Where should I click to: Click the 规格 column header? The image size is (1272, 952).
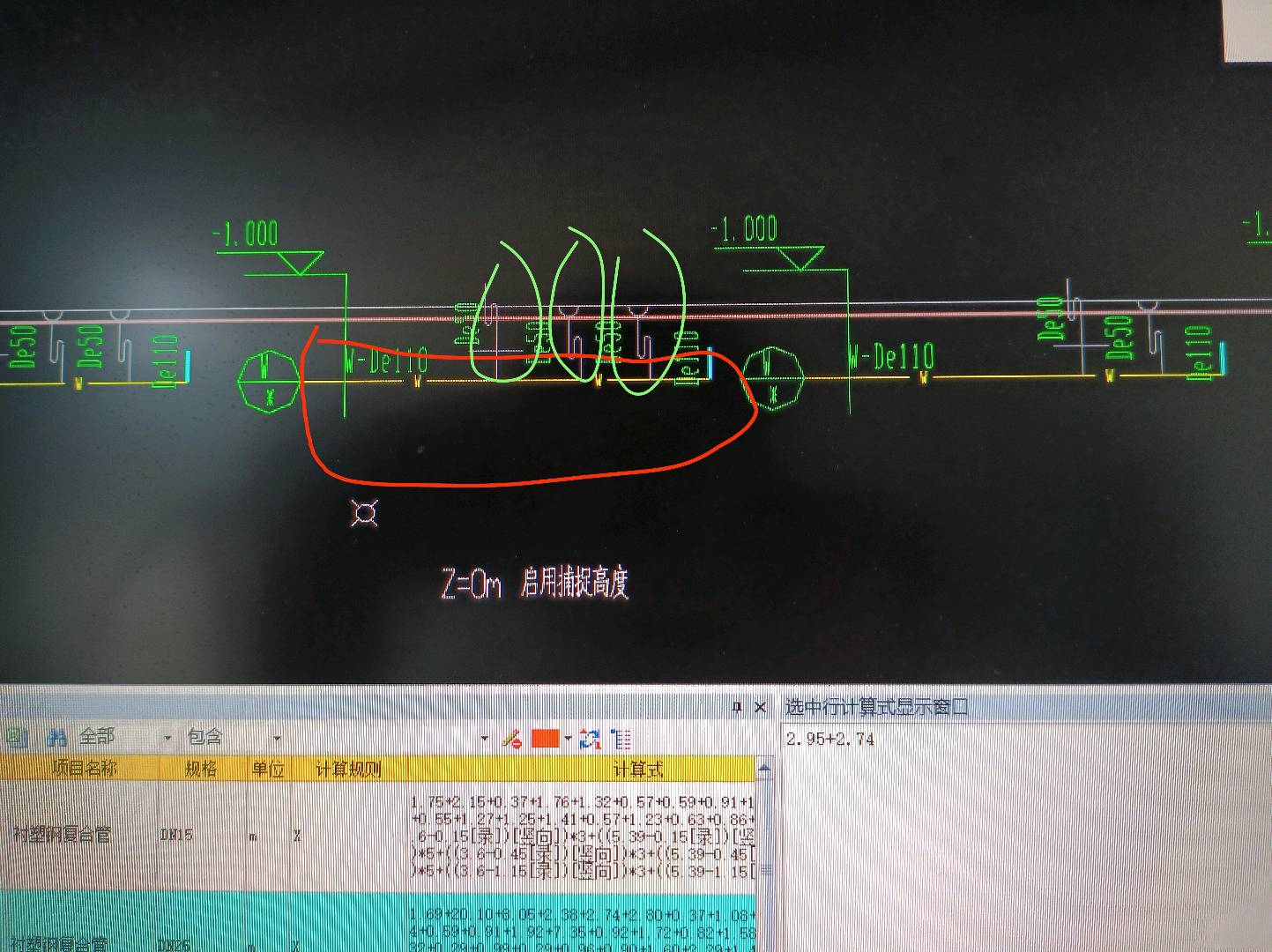point(201,769)
